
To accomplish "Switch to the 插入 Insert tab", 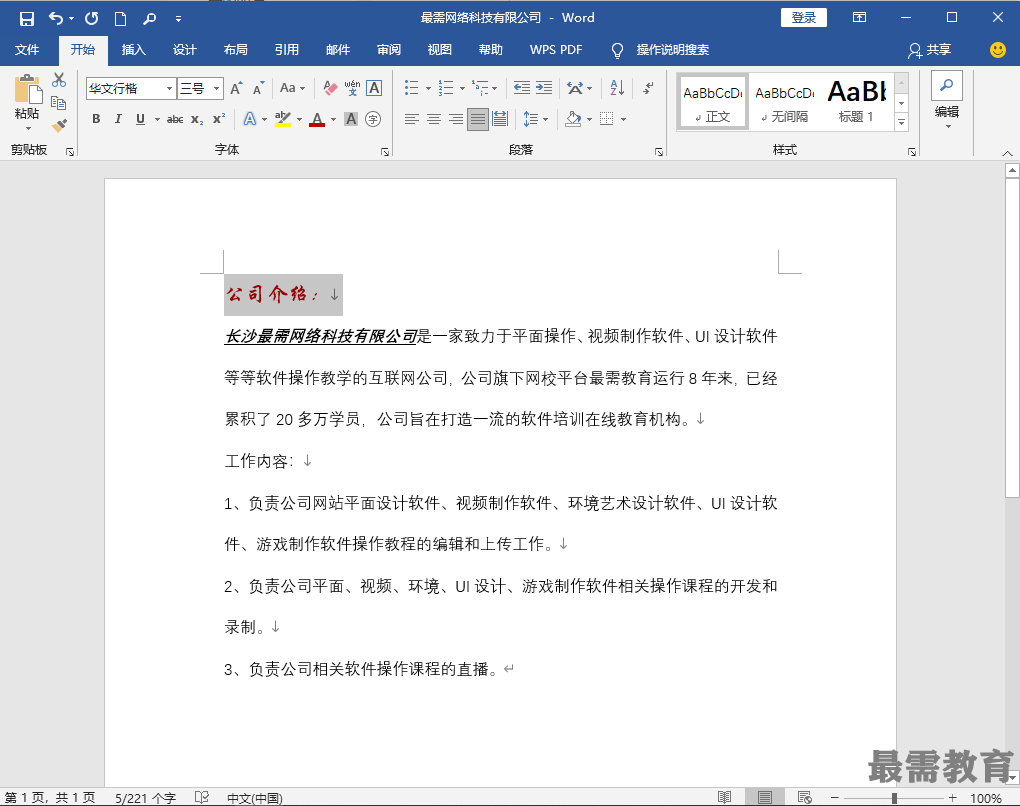I will click(x=133, y=50).
